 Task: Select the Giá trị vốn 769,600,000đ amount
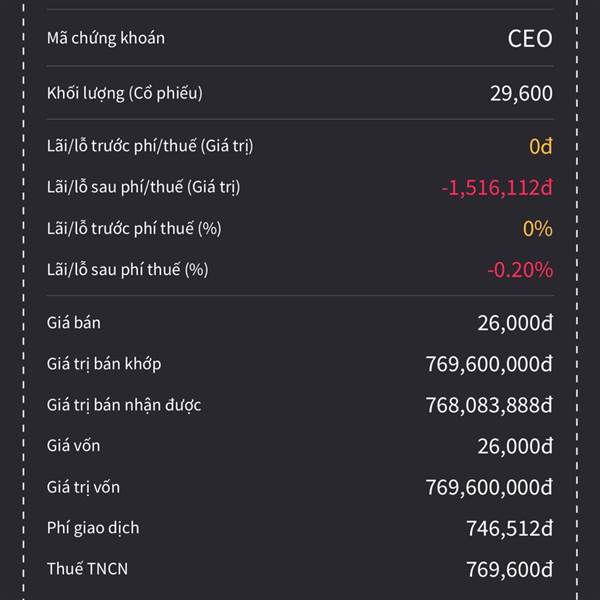(x=489, y=488)
